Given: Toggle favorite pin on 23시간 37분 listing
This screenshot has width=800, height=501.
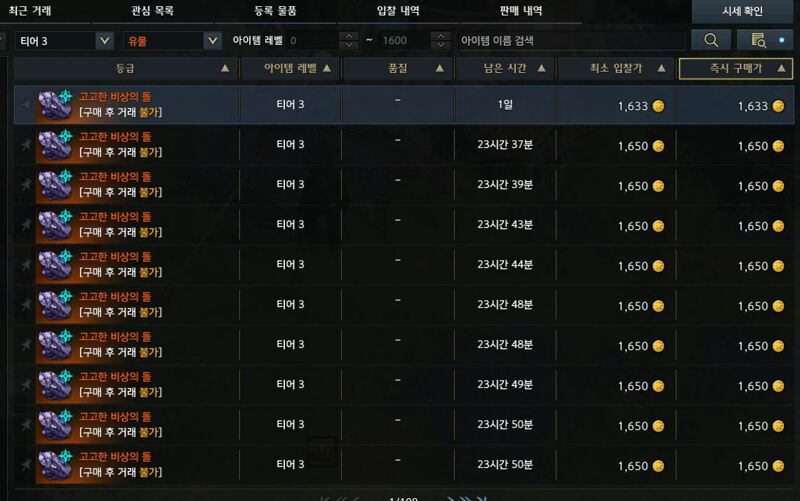Looking at the screenshot, I should [x=26, y=145].
